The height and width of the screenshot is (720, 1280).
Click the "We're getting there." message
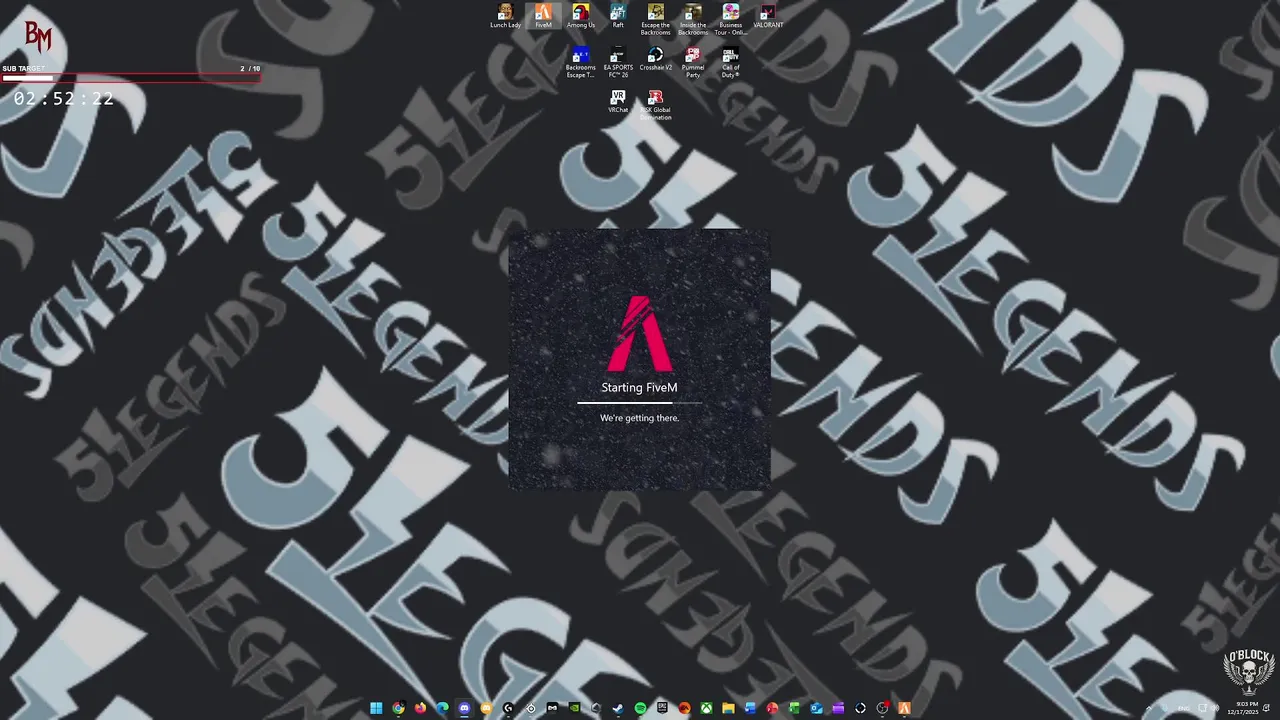(639, 418)
